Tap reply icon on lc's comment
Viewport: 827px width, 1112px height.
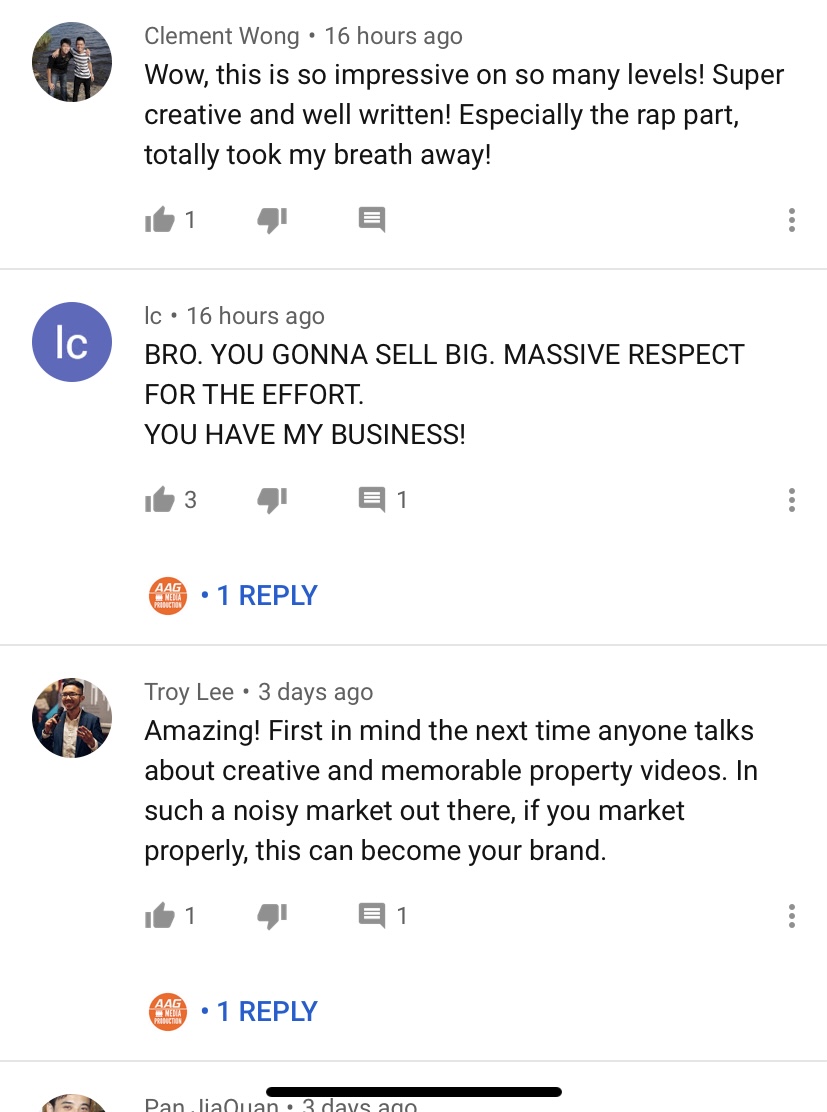click(x=372, y=500)
